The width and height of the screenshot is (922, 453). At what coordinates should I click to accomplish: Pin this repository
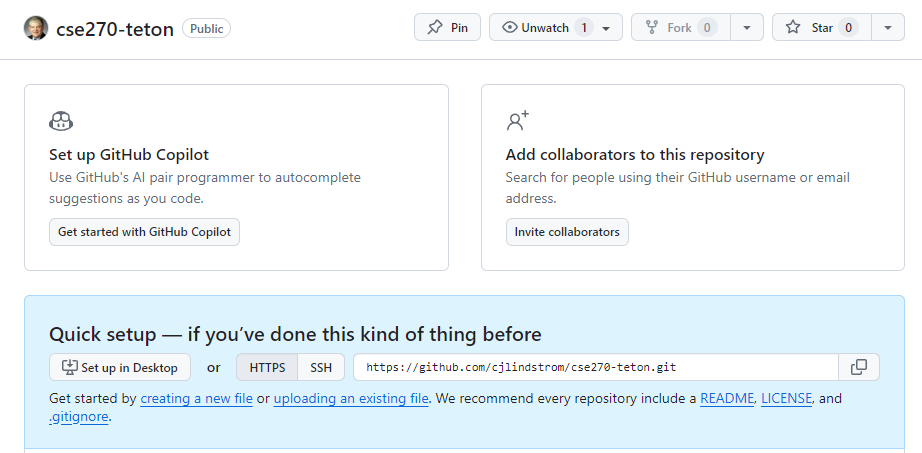pyautogui.click(x=447, y=28)
